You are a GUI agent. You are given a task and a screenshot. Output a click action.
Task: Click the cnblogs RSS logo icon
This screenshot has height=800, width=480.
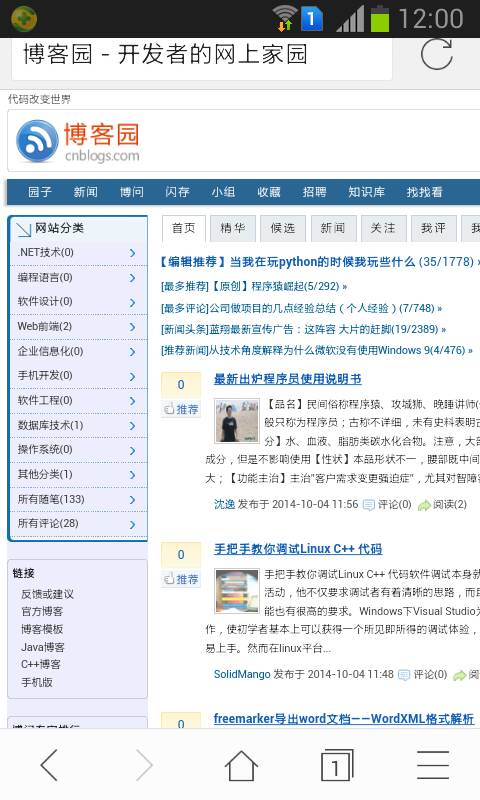click(x=37, y=141)
